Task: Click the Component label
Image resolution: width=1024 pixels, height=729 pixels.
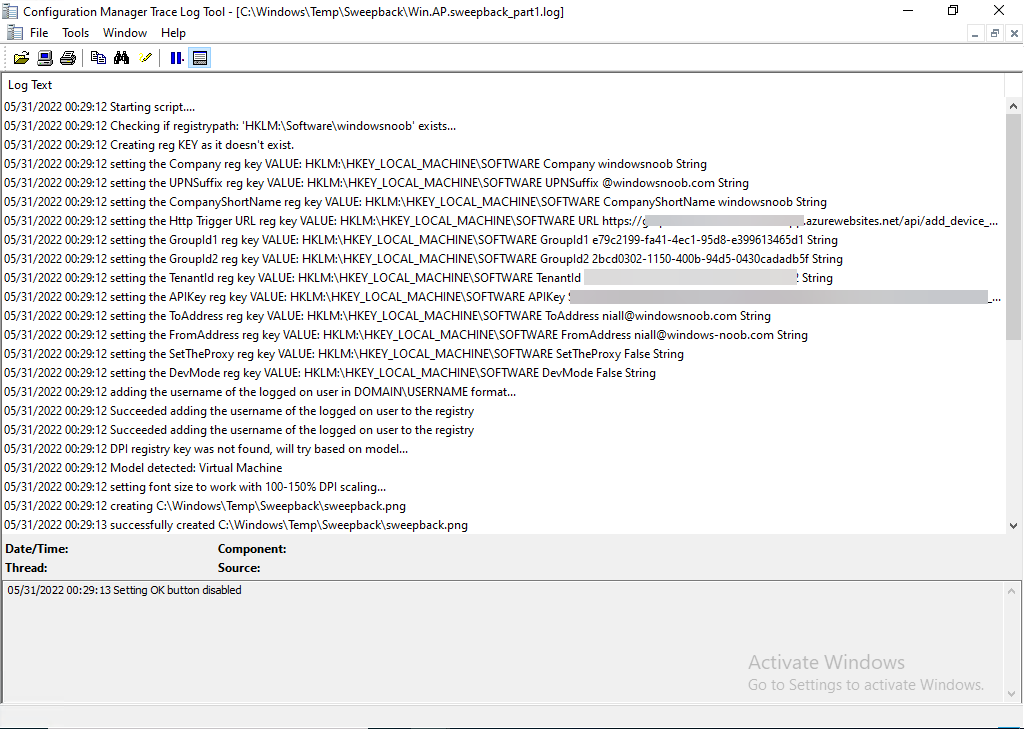Action: 252,549
